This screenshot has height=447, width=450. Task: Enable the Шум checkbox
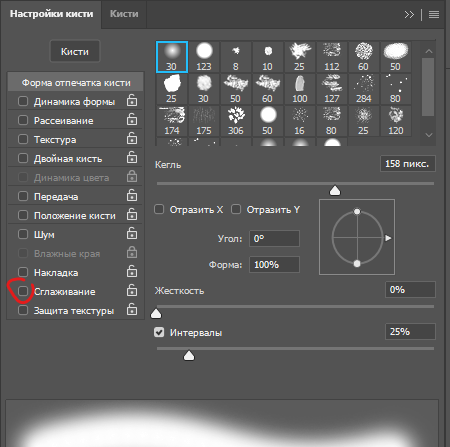23,234
